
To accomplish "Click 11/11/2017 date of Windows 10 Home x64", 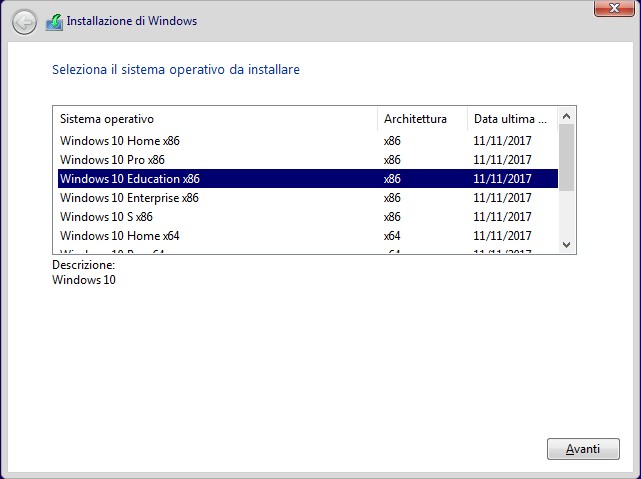I will [x=502, y=236].
